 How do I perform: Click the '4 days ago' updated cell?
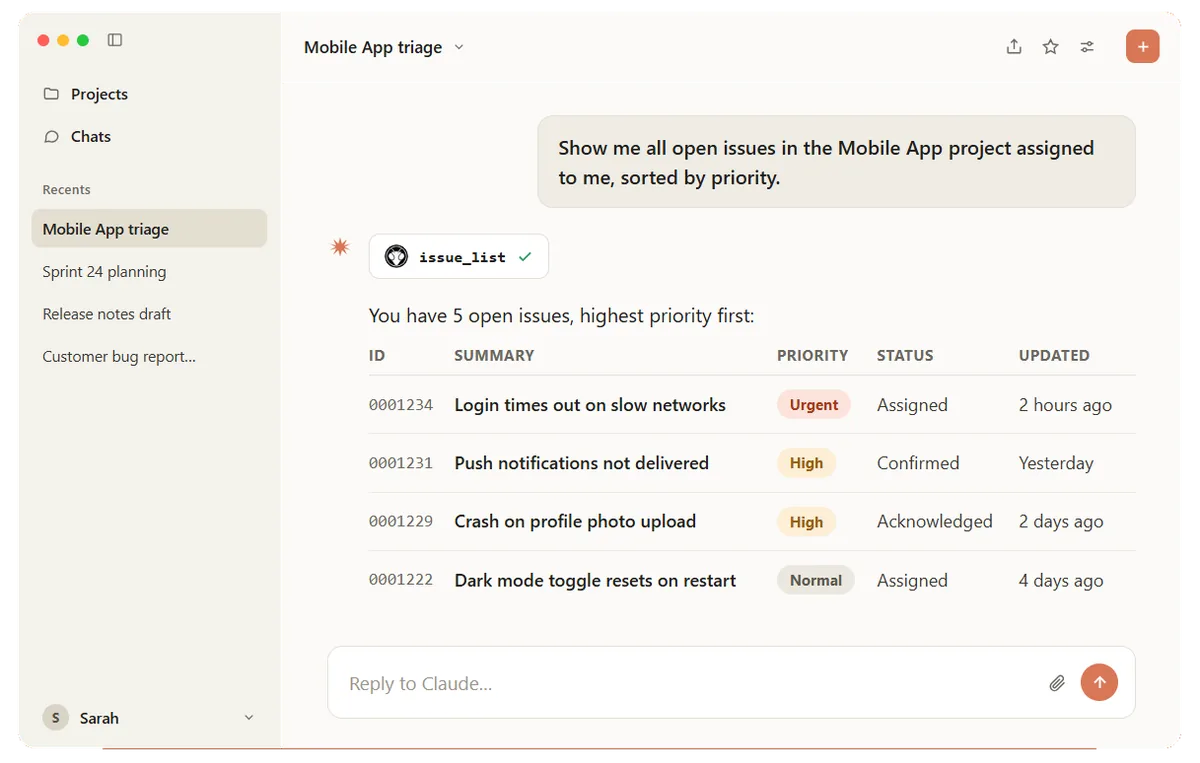point(1061,580)
